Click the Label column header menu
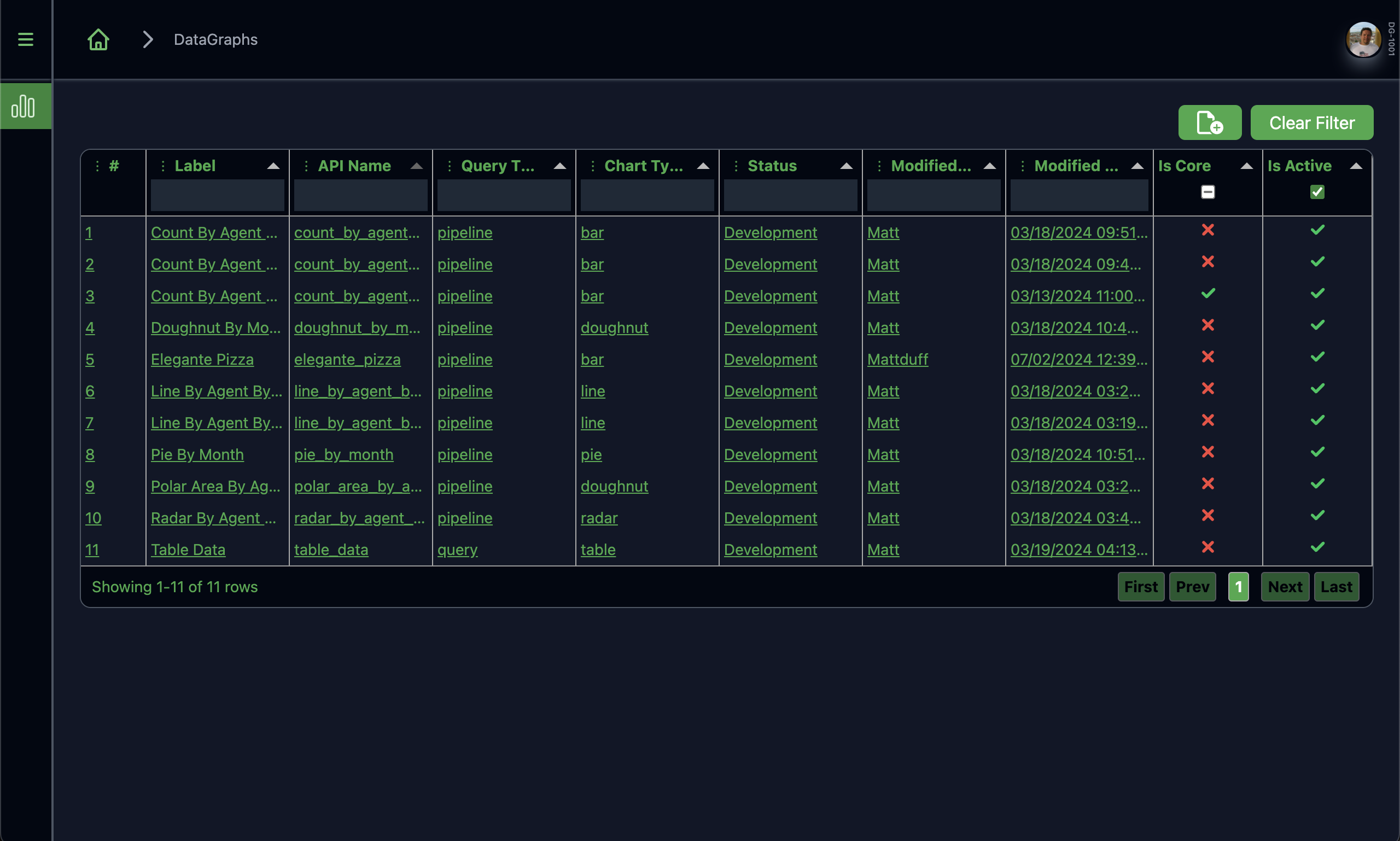 click(163, 164)
